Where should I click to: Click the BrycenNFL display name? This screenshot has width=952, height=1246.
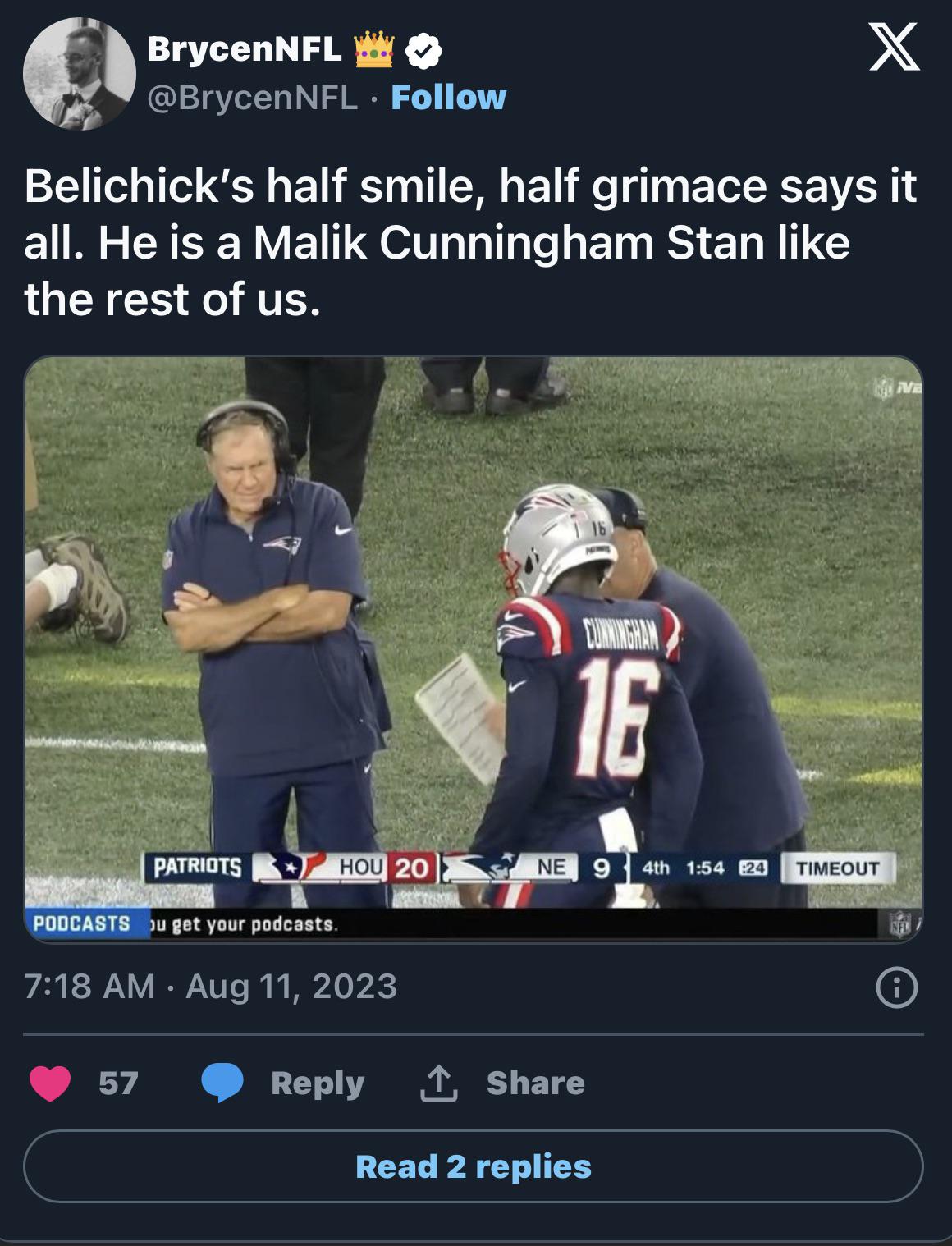[244, 50]
